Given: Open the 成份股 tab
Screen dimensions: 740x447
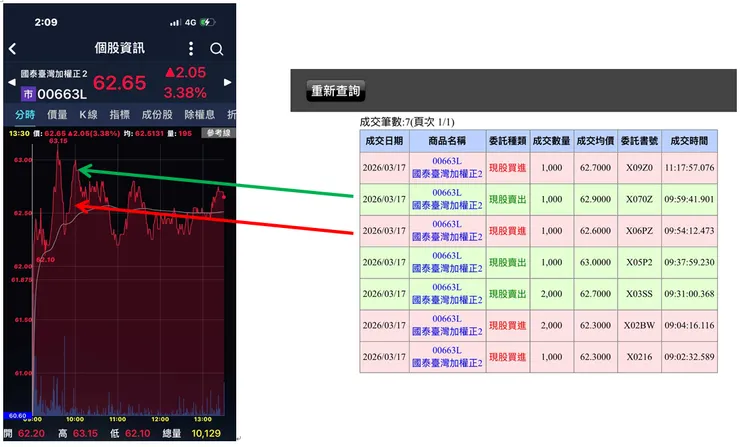Looking at the screenshot, I should pyautogui.click(x=157, y=115).
